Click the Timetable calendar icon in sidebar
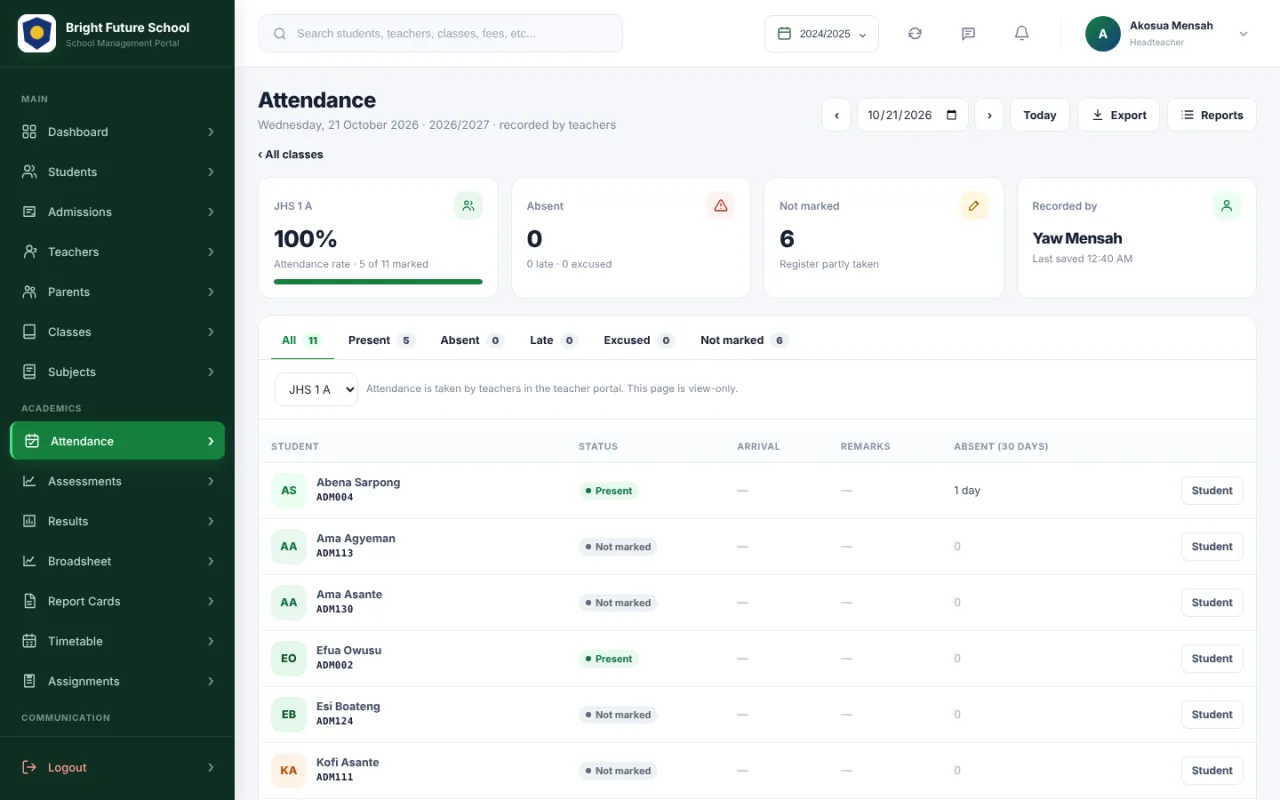 tap(29, 641)
